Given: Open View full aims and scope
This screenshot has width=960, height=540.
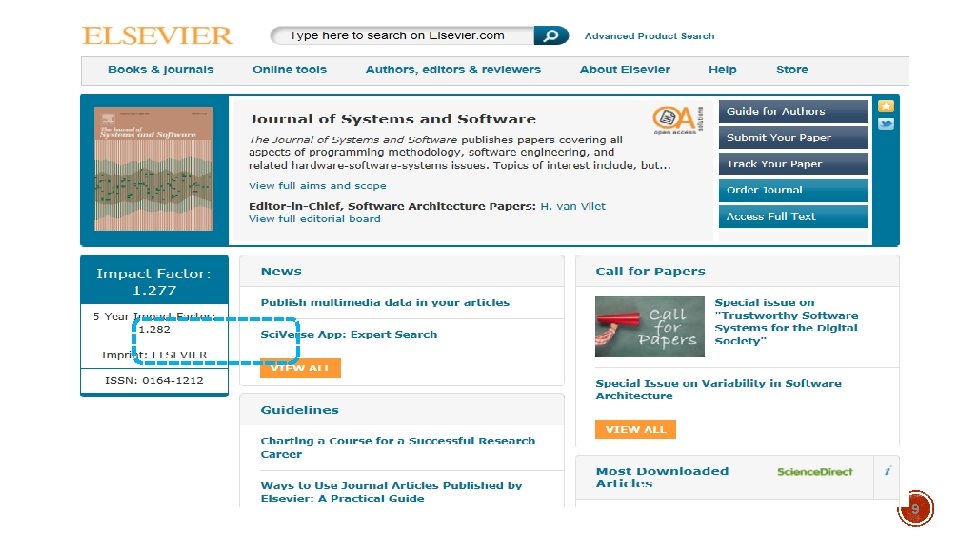Looking at the screenshot, I should coord(317,186).
